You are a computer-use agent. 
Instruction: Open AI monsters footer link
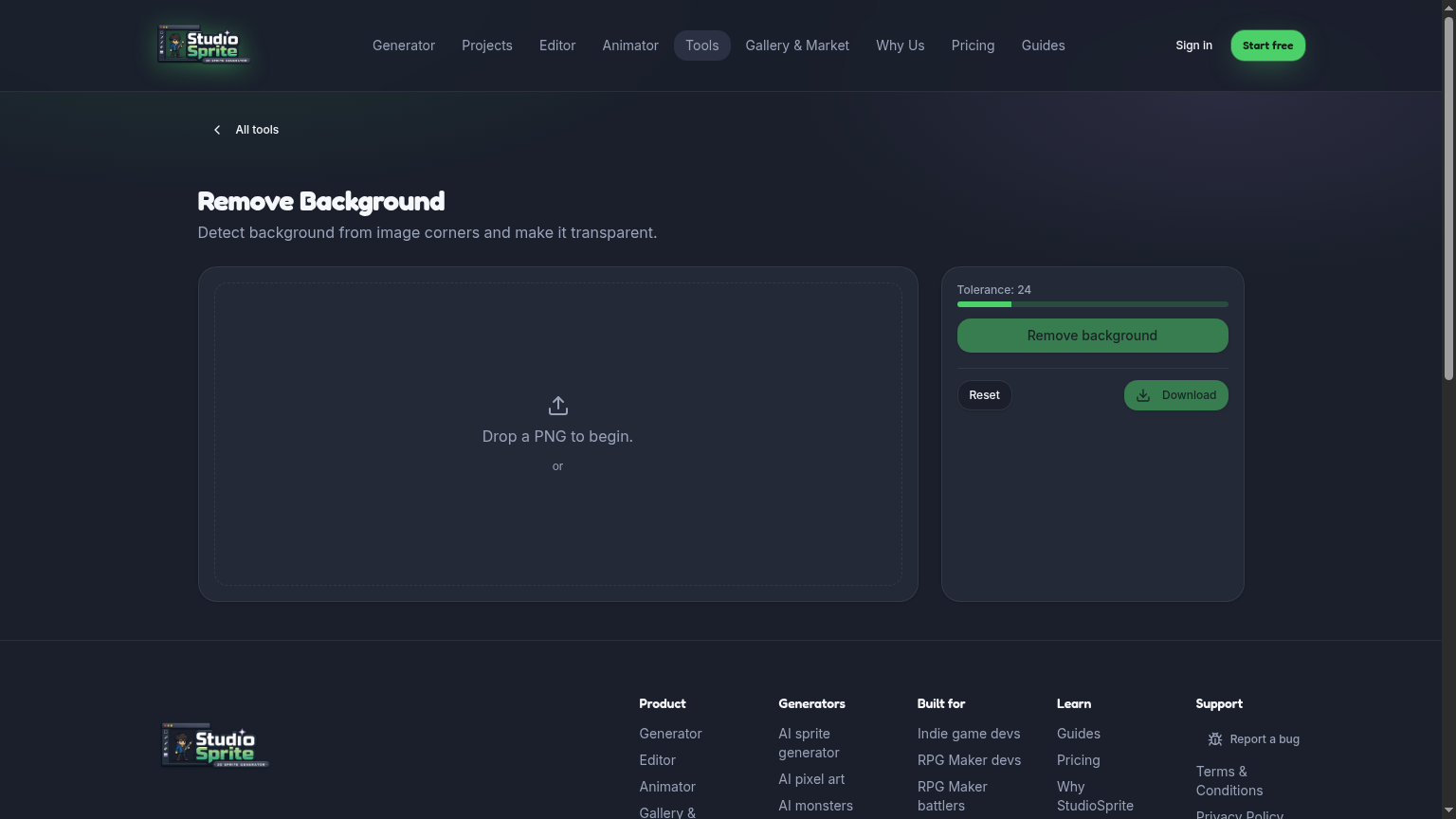815,806
